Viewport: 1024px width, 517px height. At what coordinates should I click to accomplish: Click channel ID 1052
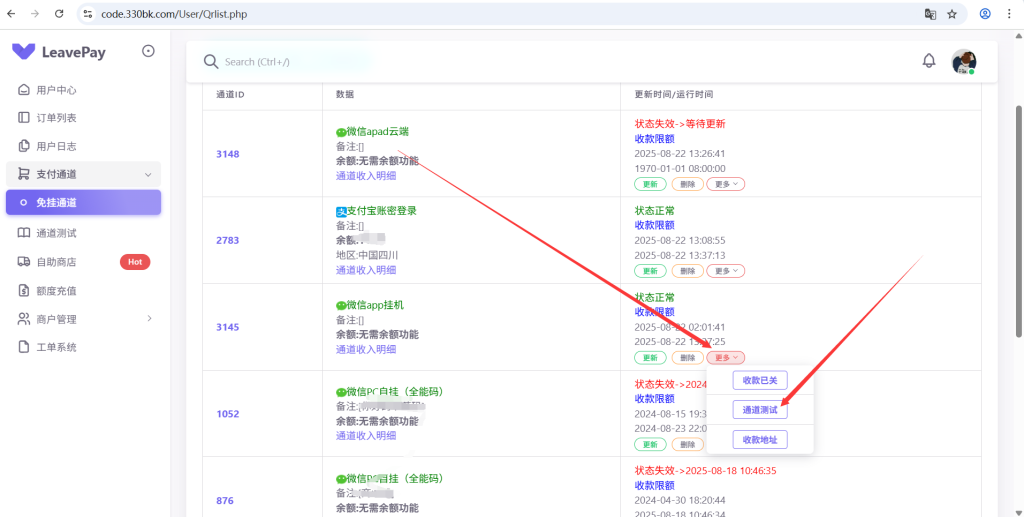tap(228, 414)
